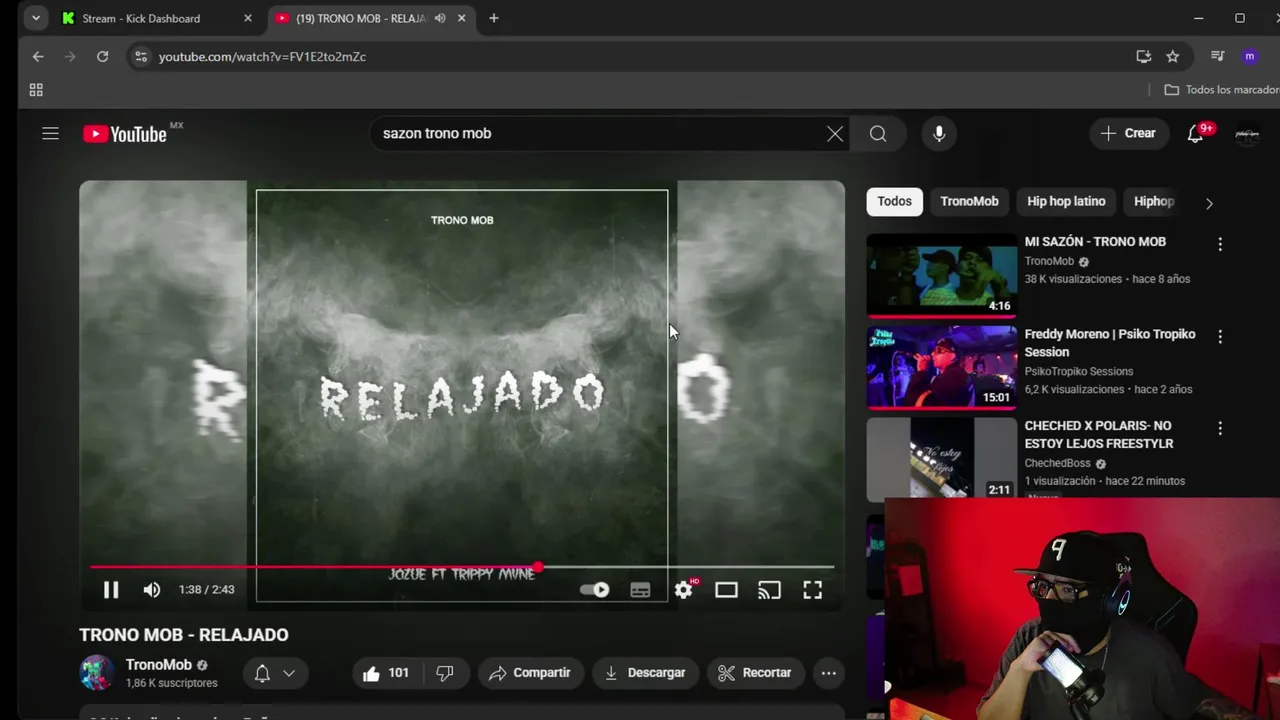Open options for Freddy Moreno video
Screen dimensions: 1280x720
(1219, 337)
